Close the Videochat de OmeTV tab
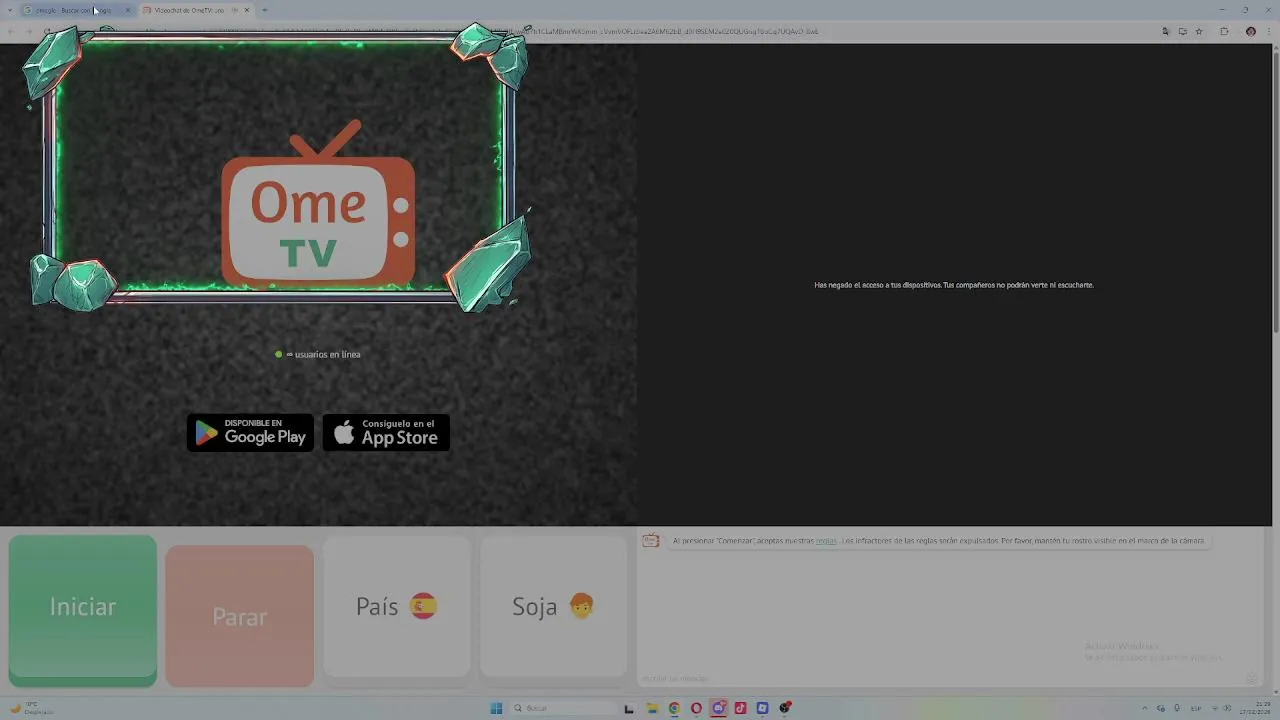The width and height of the screenshot is (1280, 720). [x=246, y=10]
